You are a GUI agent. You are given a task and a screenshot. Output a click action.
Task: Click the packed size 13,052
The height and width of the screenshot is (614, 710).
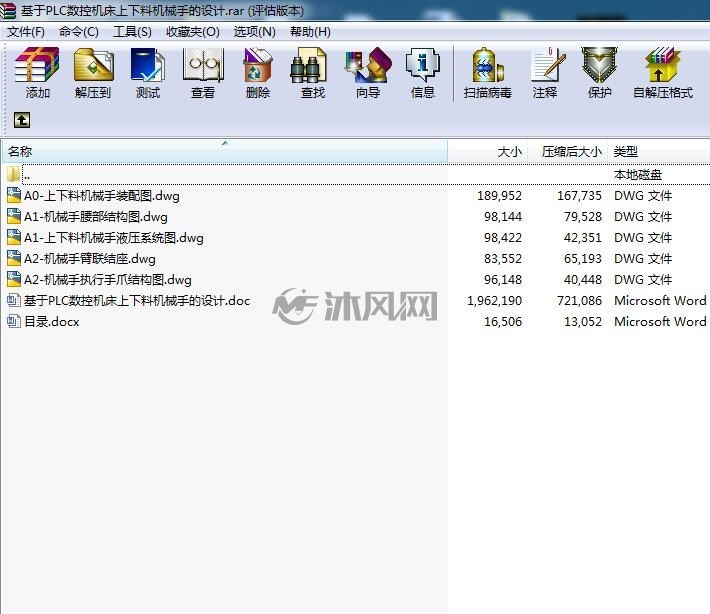pos(583,321)
